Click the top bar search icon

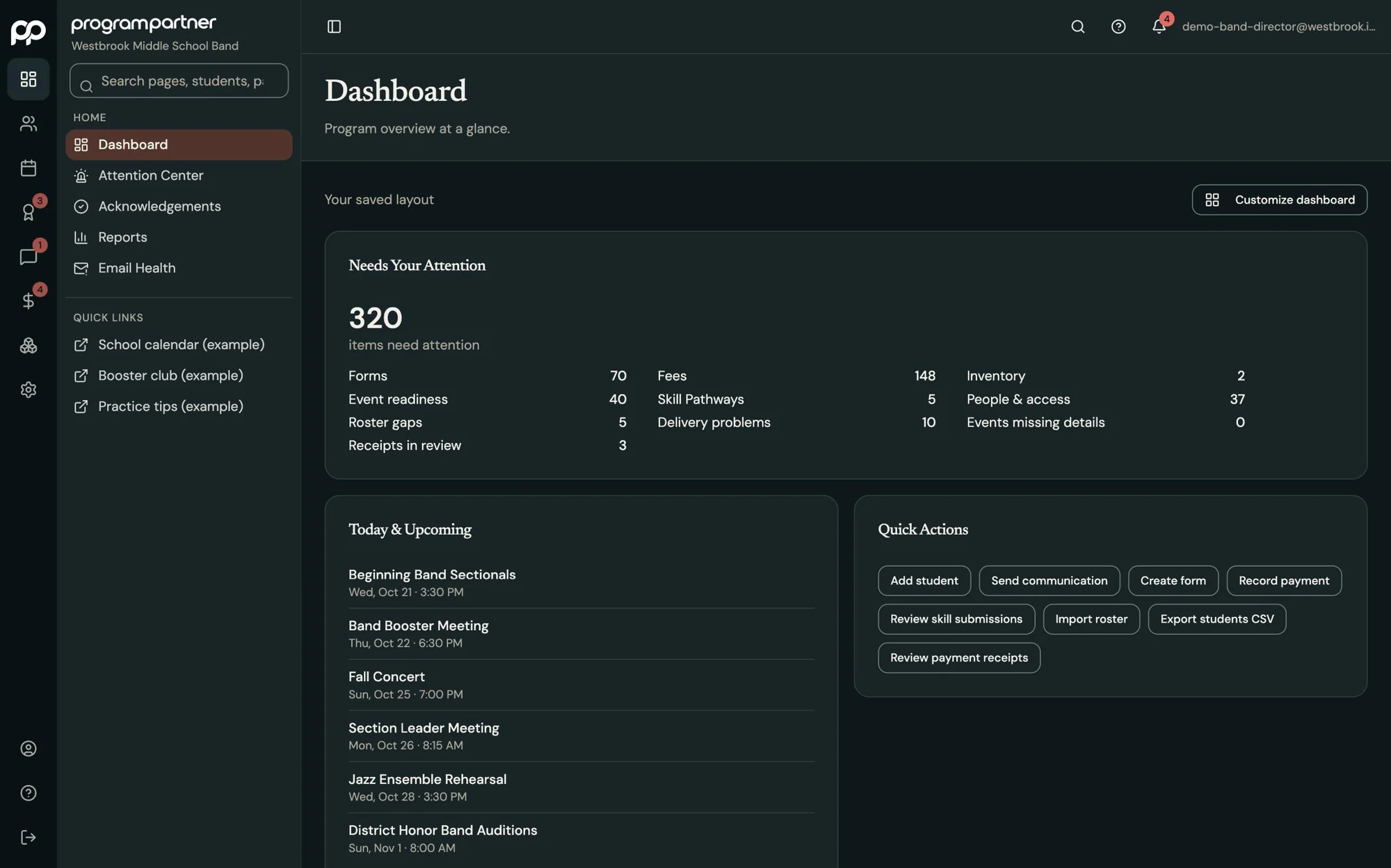coord(1077,26)
